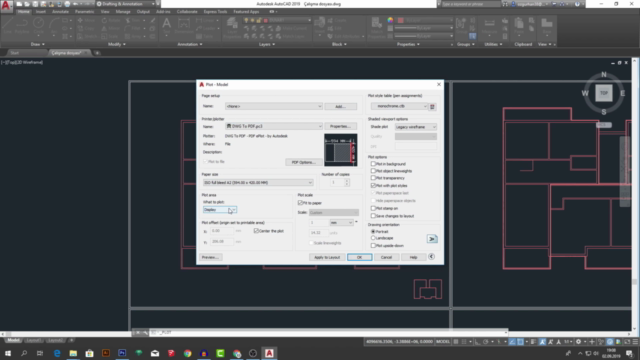Viewport: 640px width, 360px height.
Task: Click the Group icon in Groups panel
Action: (461, 25)
